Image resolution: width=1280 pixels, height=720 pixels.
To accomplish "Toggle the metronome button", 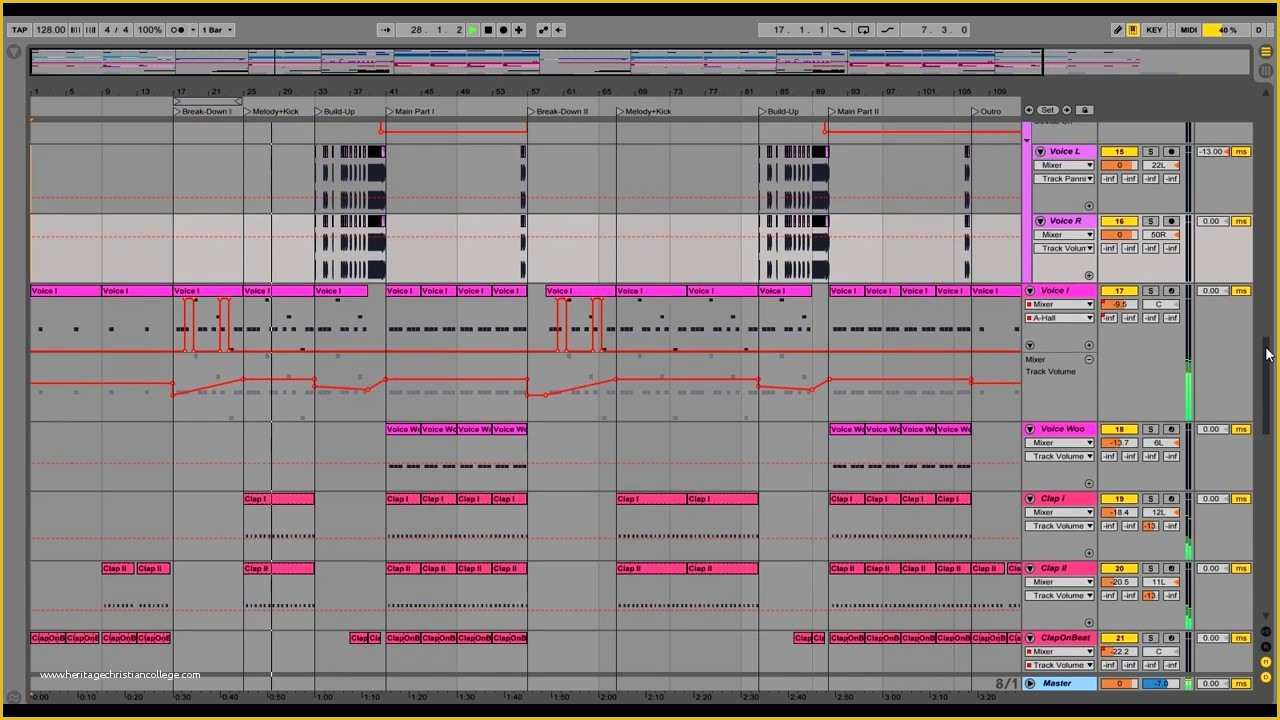I will pyautogui.click(x=177, y=30).
